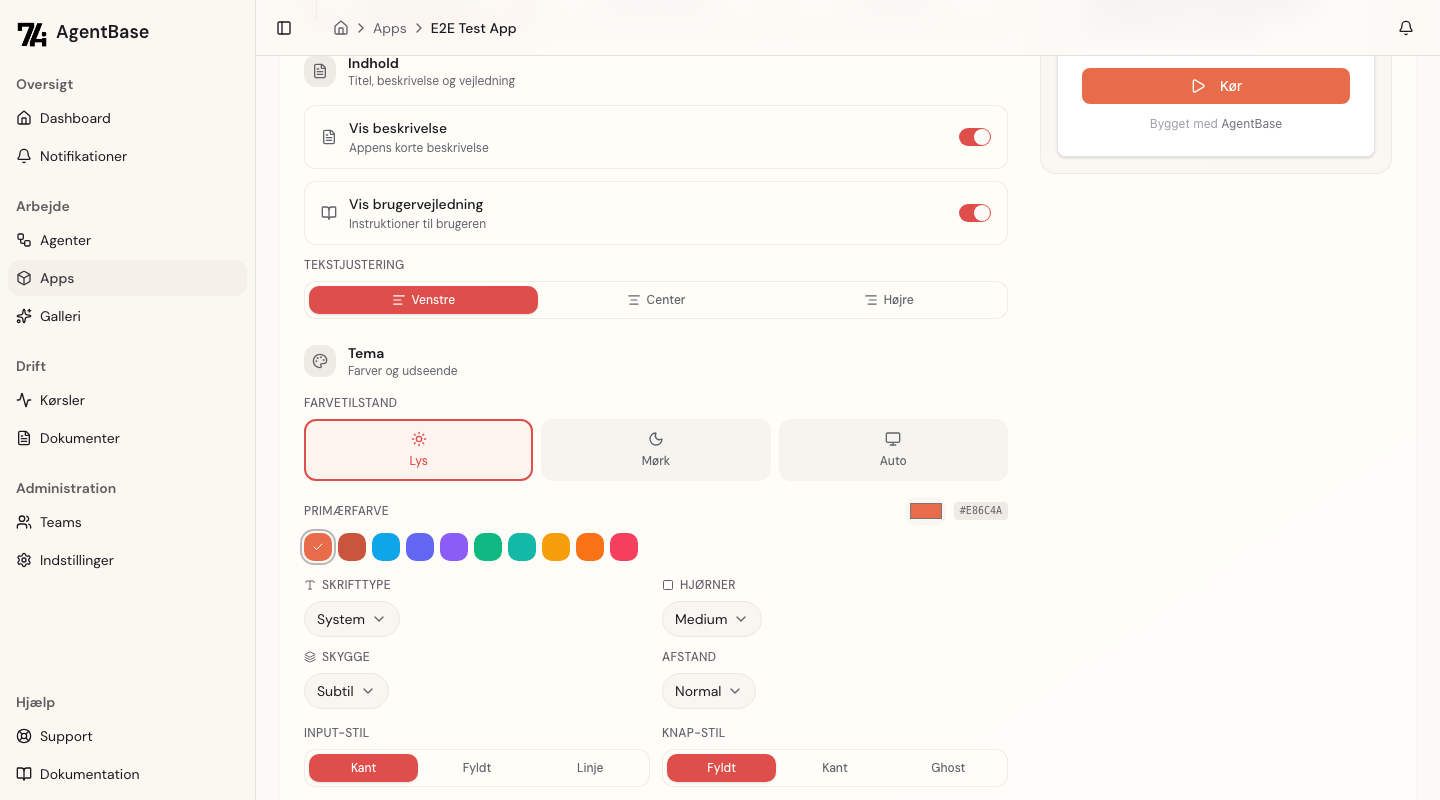Pick the purple primary color swatch
The width and height of the screenshot is (1440, 800).
pos(454,547)
